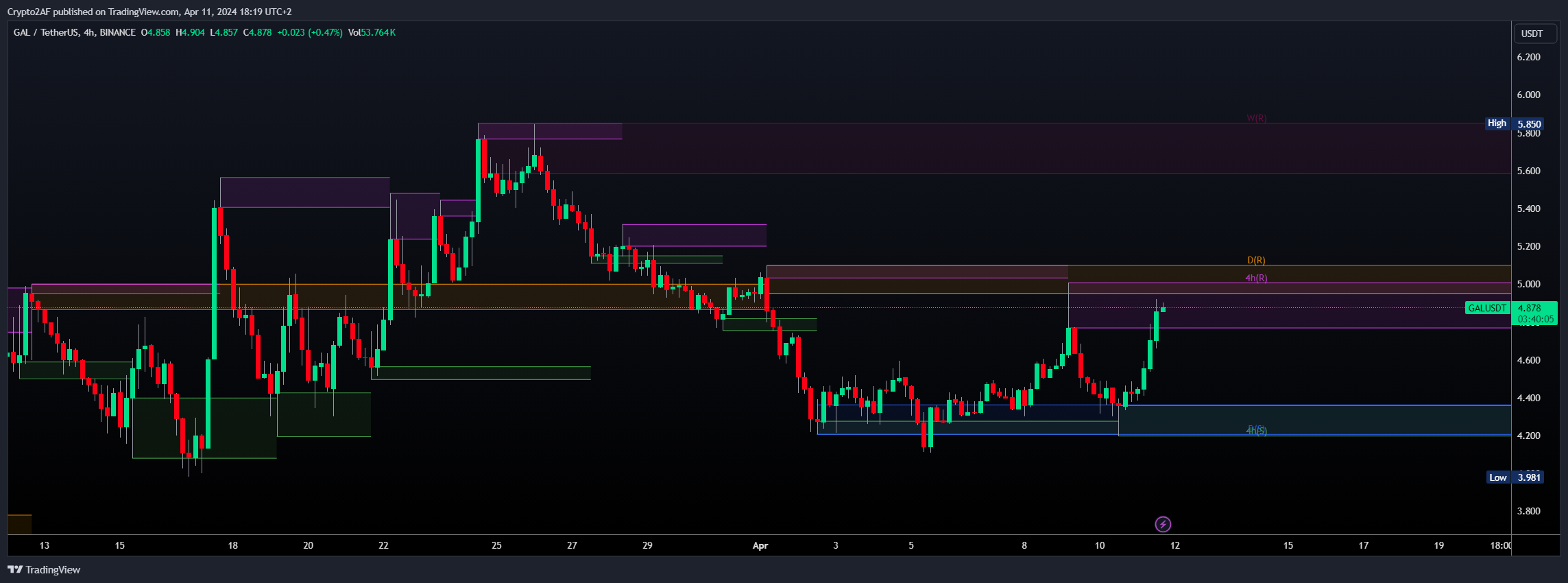1568x583 pixels.
Task: Click the Apr label on time axis
Action: pos(760,546)
